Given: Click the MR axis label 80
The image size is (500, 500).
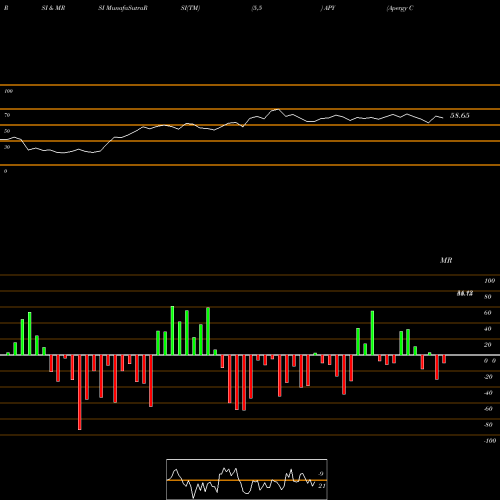Looking at the screenshot, I should point(488,297).
